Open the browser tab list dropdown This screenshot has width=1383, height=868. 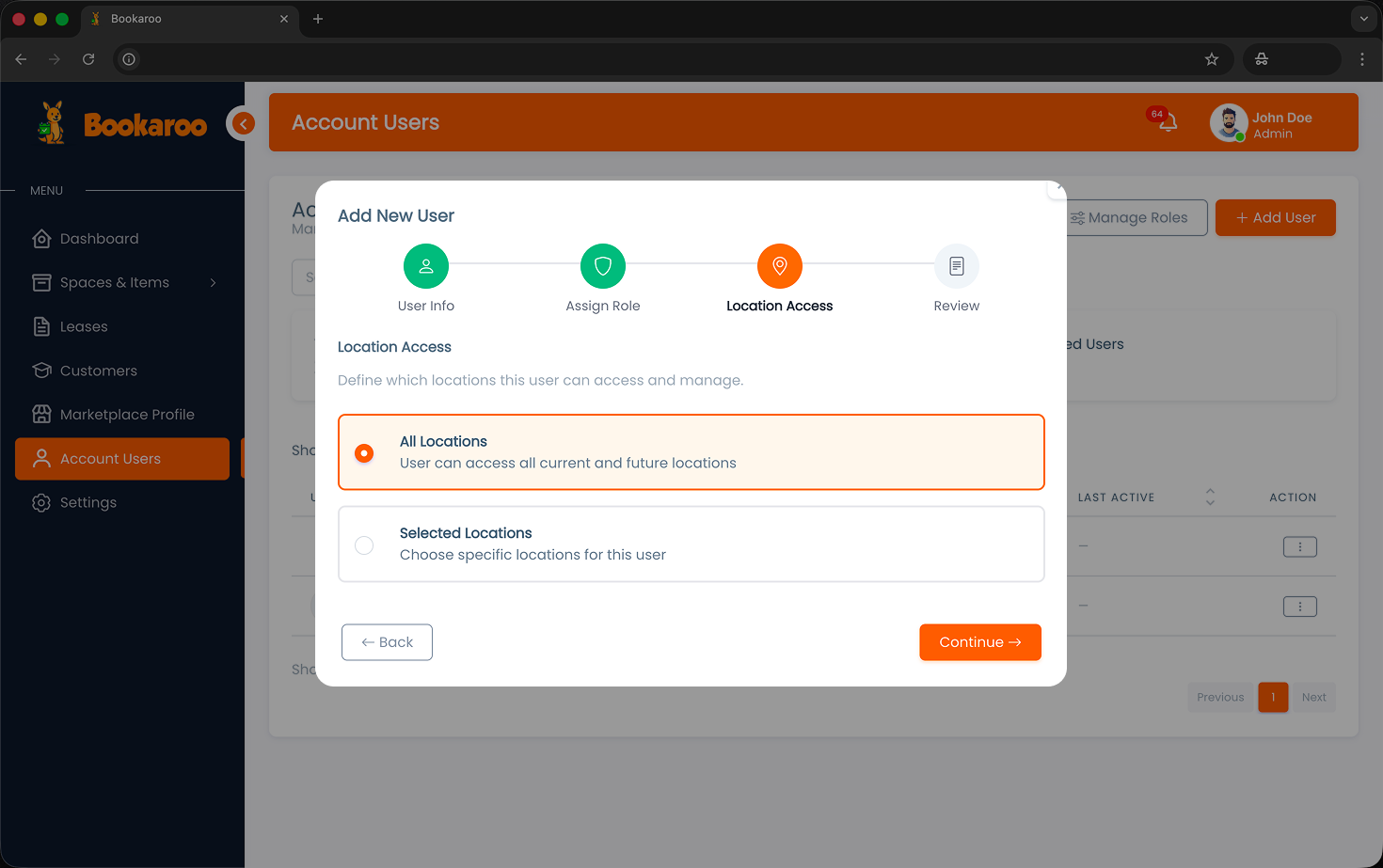[1363, 19]
